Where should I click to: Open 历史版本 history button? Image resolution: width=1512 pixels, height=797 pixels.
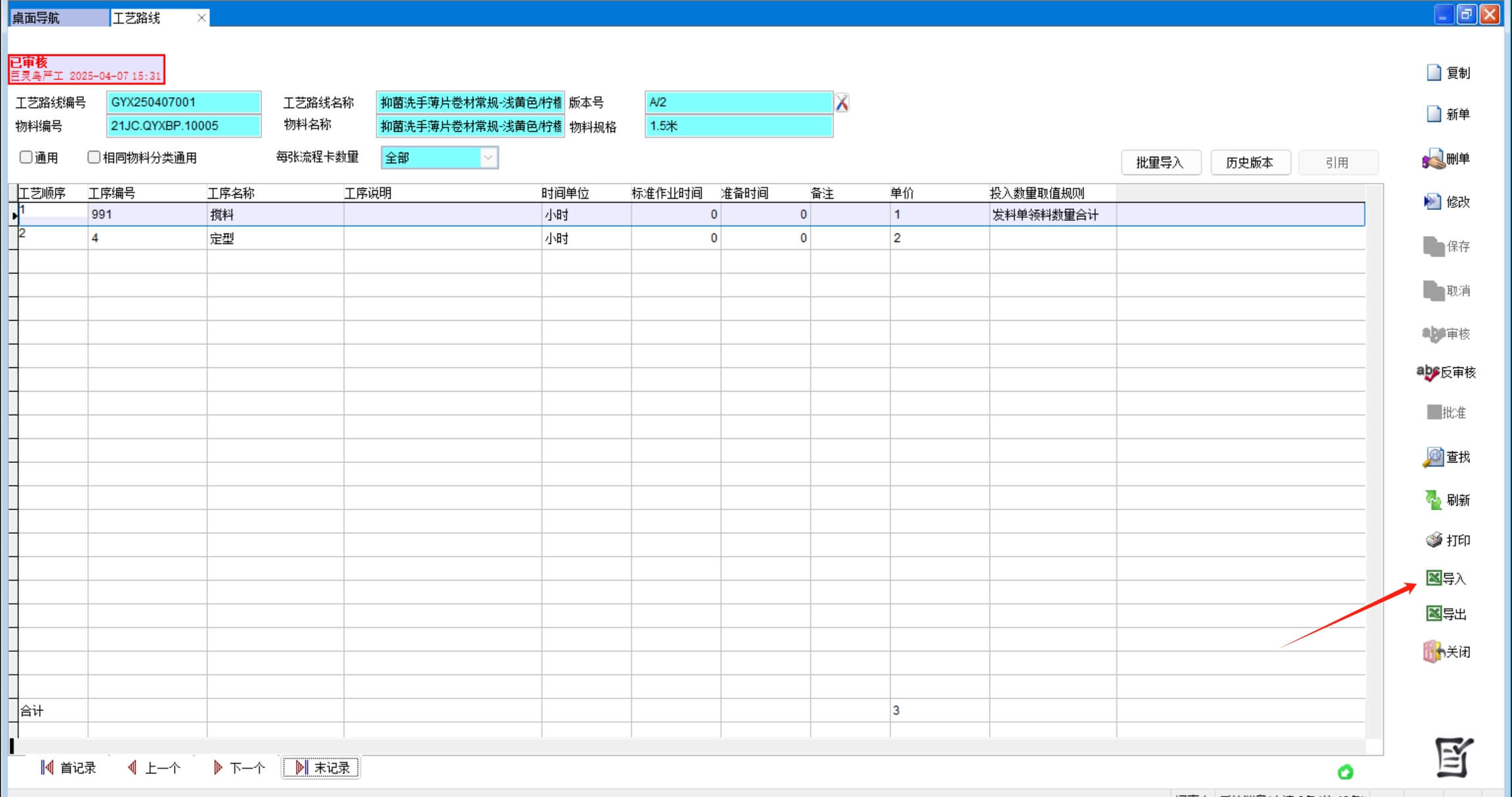coord(1249,163)
